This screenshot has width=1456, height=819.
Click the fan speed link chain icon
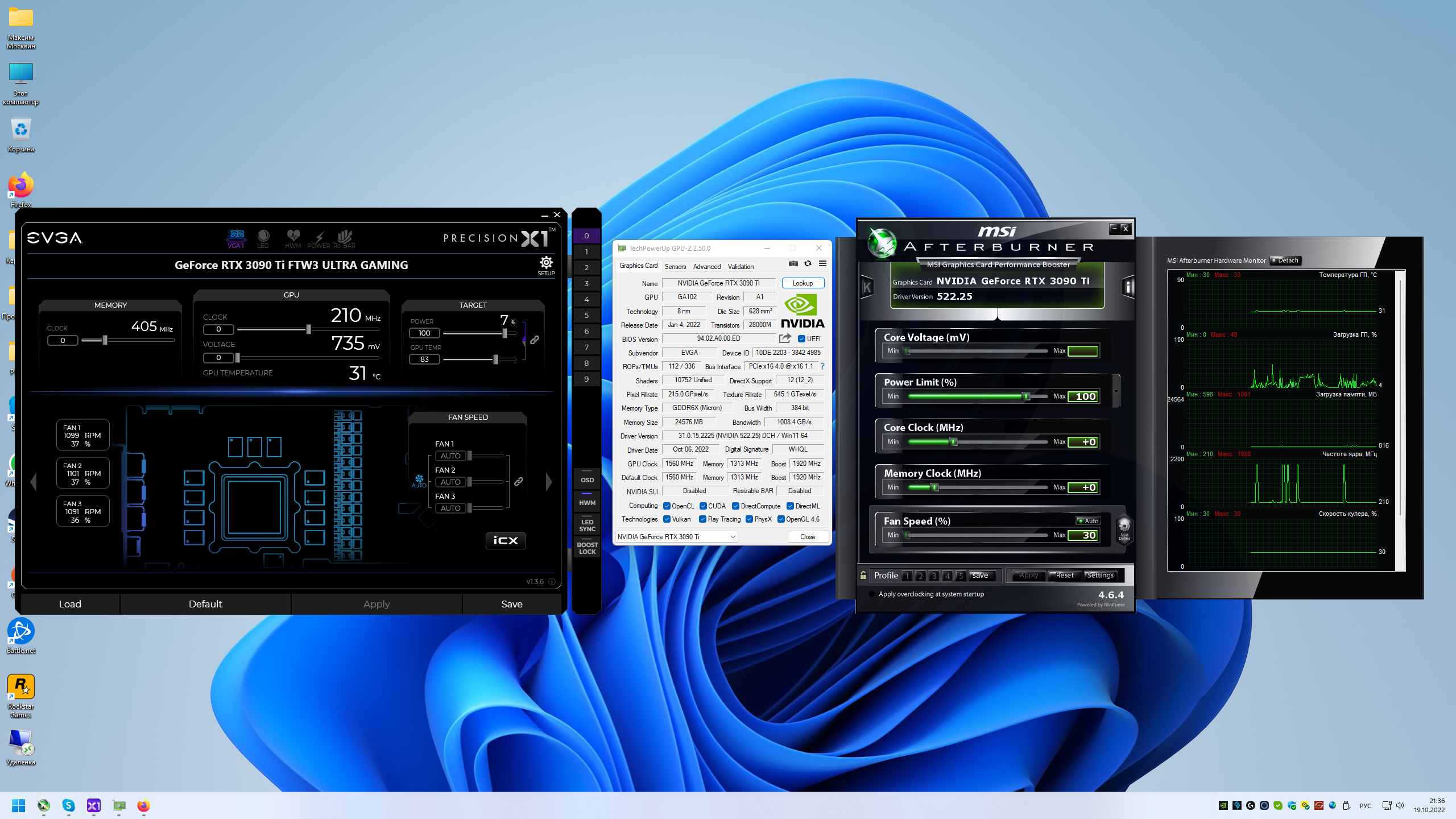519,482
